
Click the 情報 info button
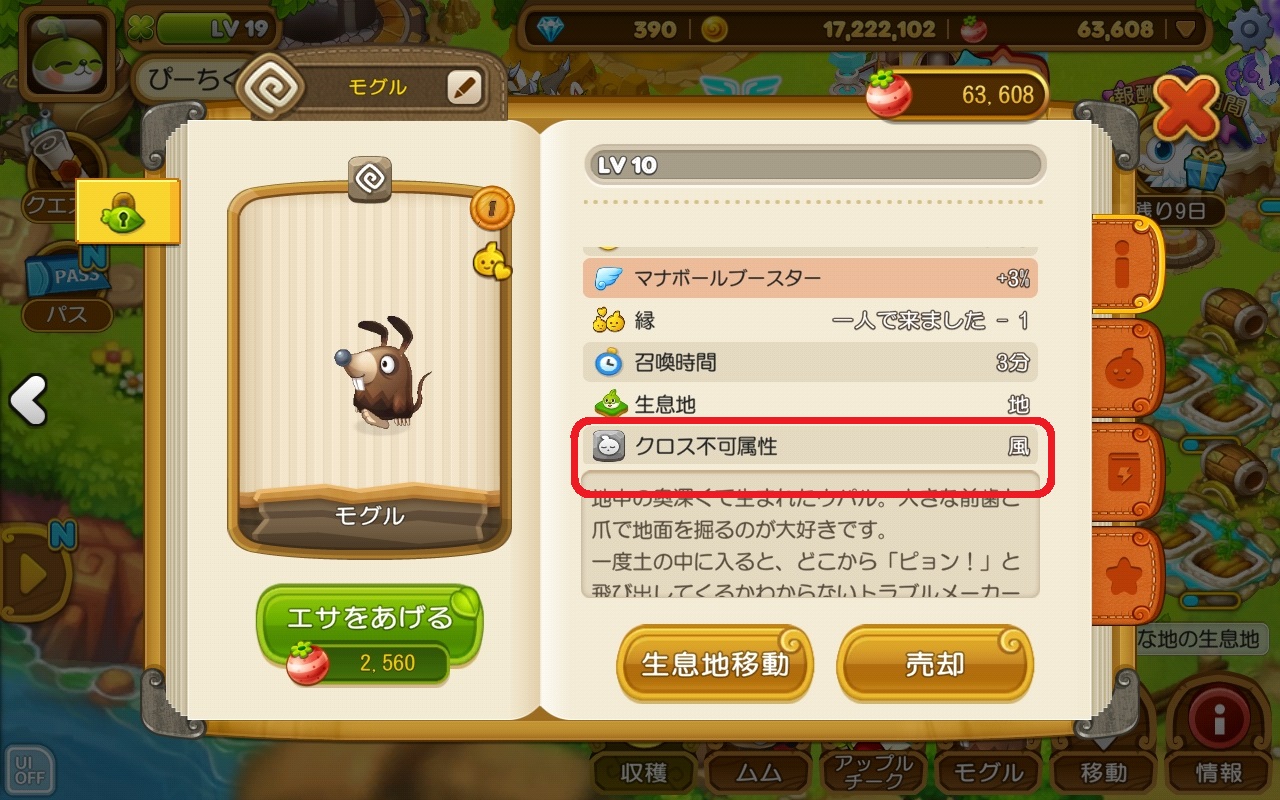(x=1218, y=772)
